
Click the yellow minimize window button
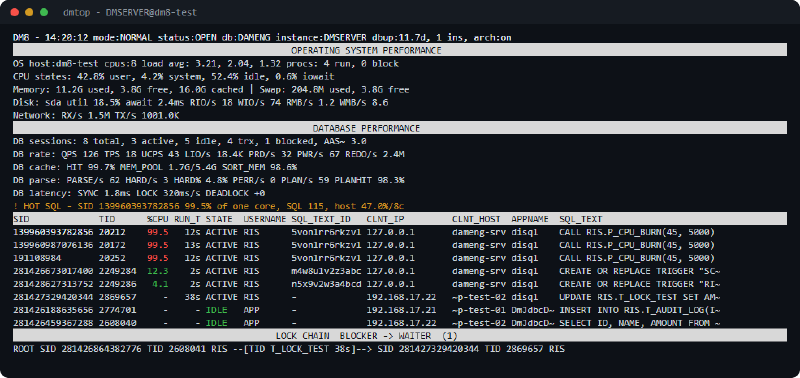click(x=29, y=12)
